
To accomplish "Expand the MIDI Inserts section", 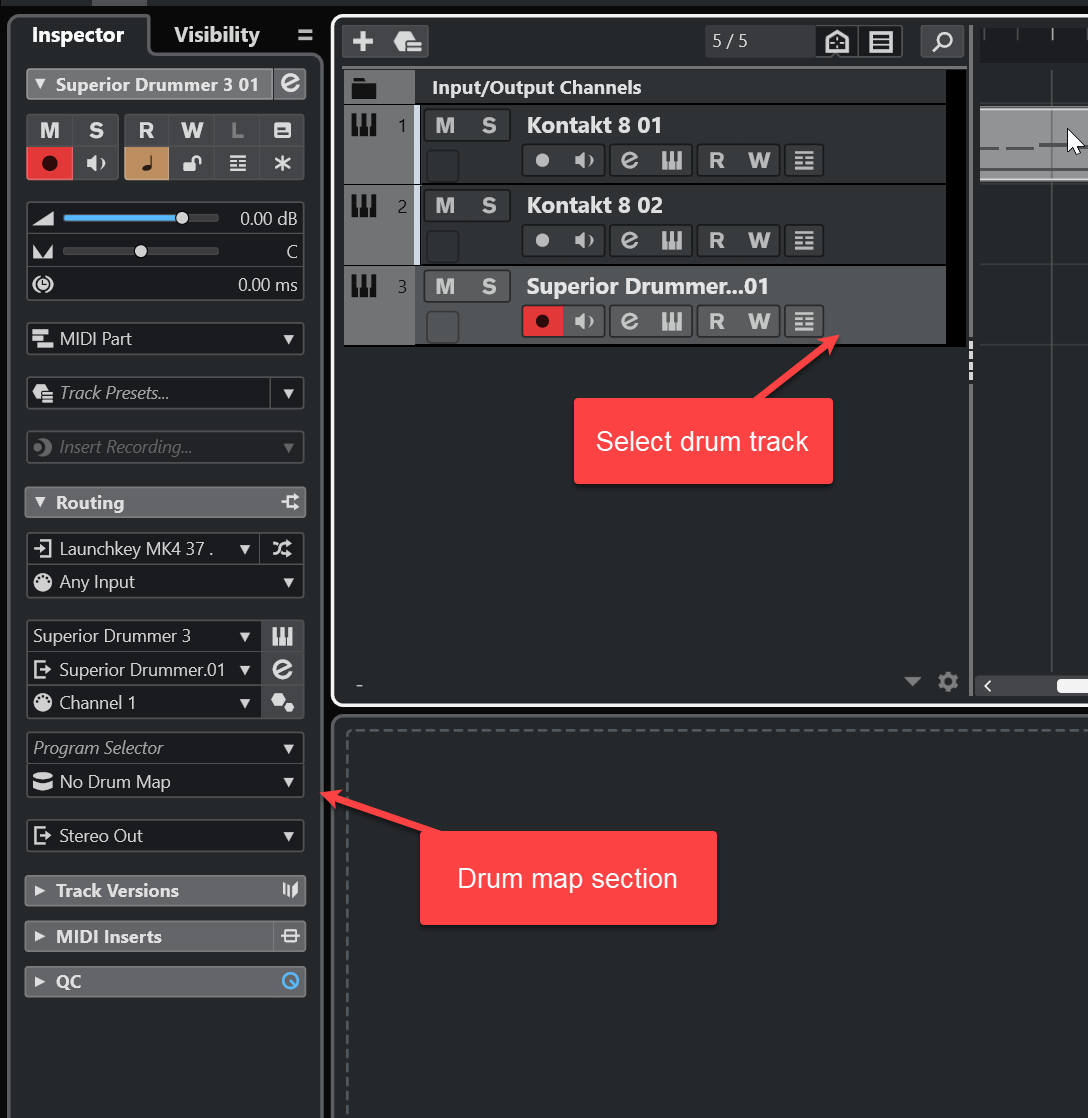I will coord(41,936).
